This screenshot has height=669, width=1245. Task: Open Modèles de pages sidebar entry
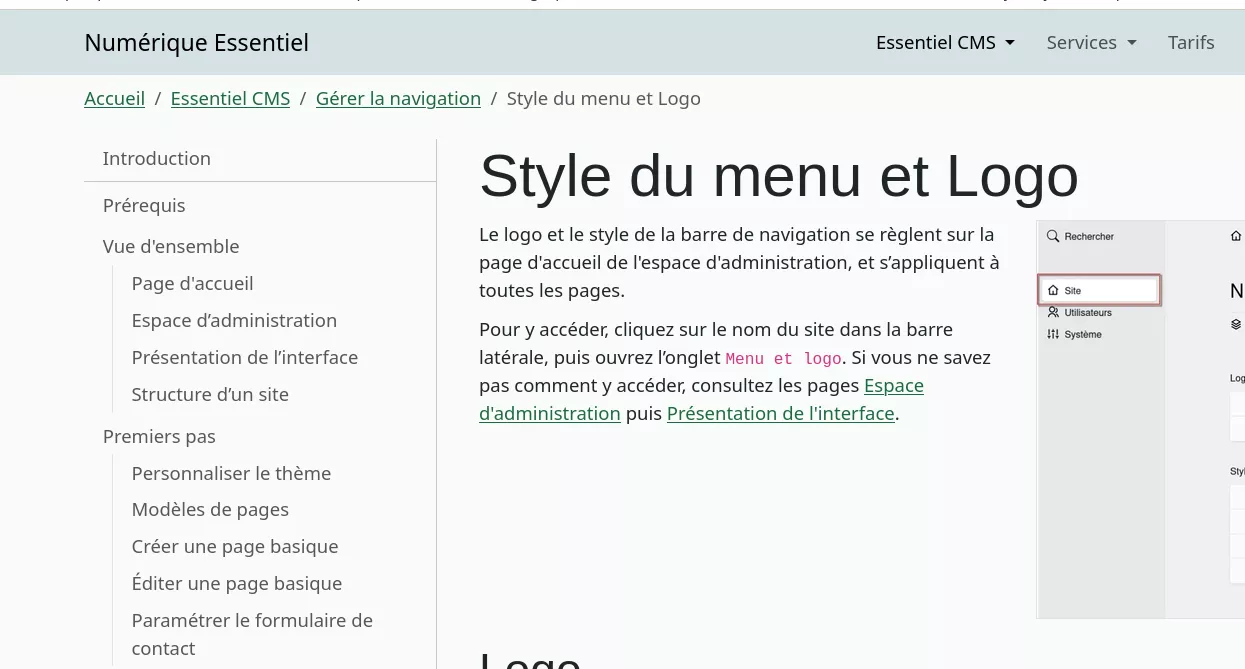click(x=210, y=509)
